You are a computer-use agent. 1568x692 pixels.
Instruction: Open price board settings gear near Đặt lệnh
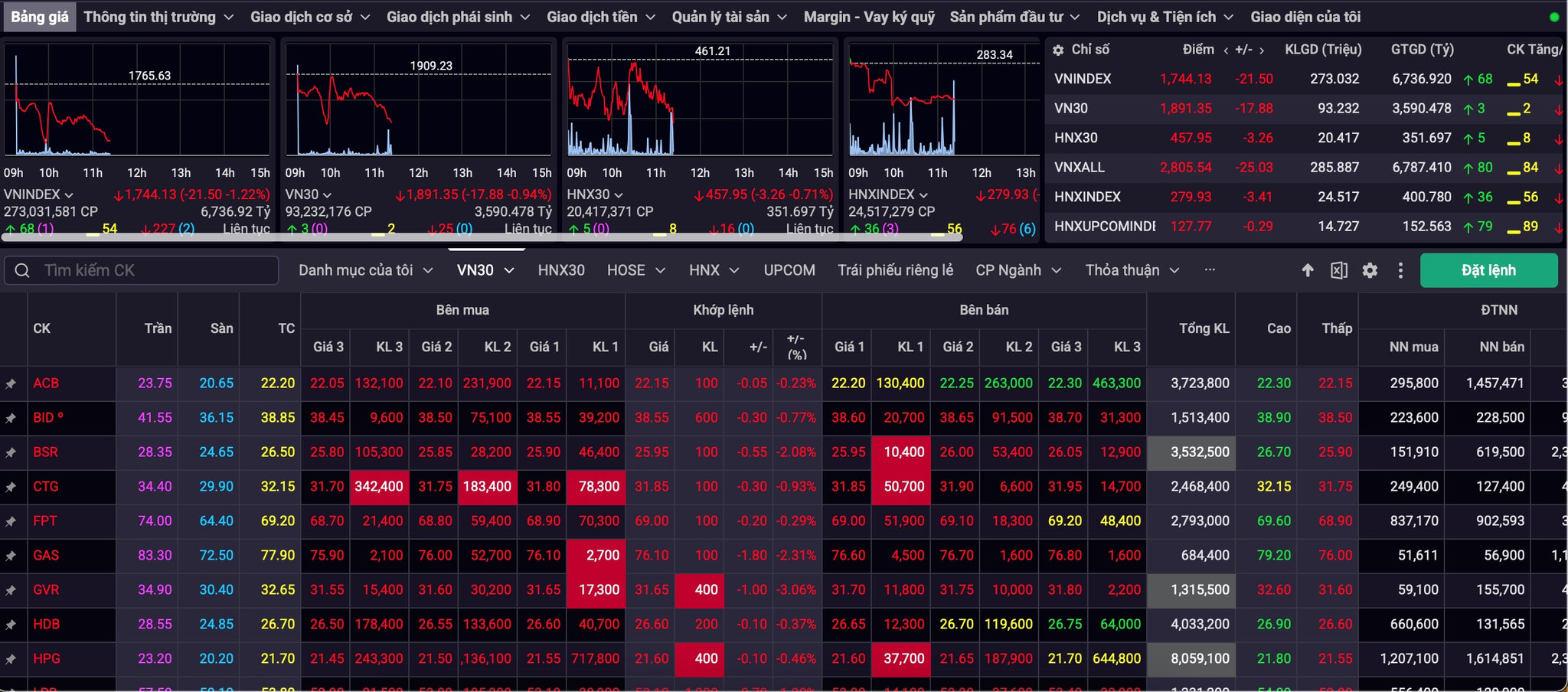(1370, 270)
